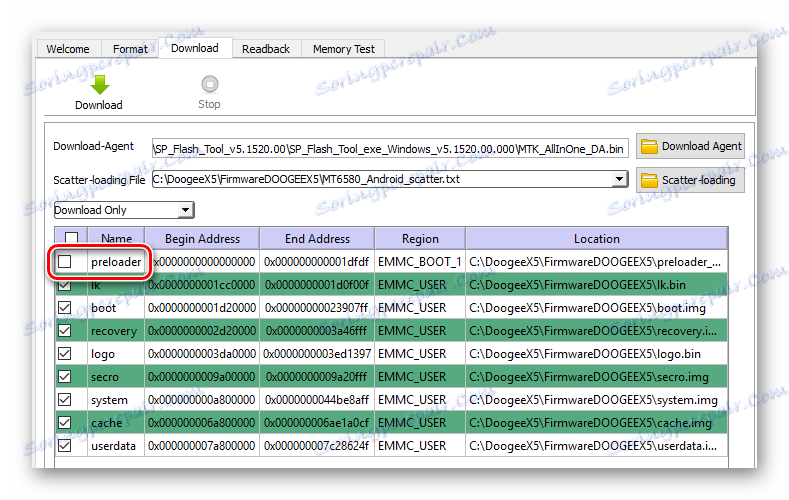
Task: Select the secro name cell
Action: [116, 376]
